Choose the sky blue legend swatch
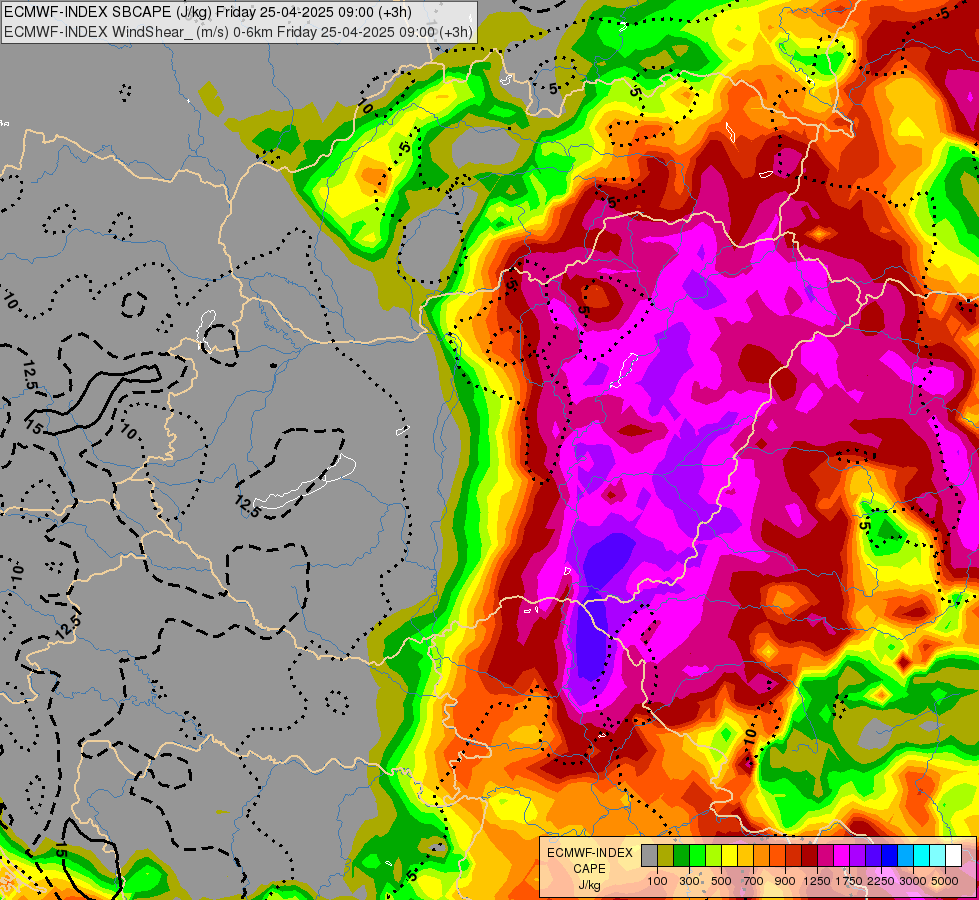 pos(906,856)
